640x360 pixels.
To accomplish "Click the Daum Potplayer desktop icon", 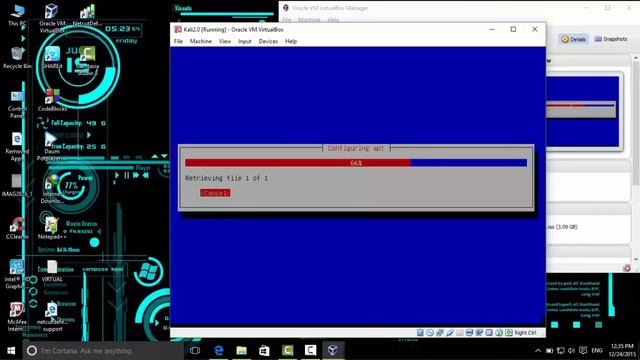I will tap(51, 147).
